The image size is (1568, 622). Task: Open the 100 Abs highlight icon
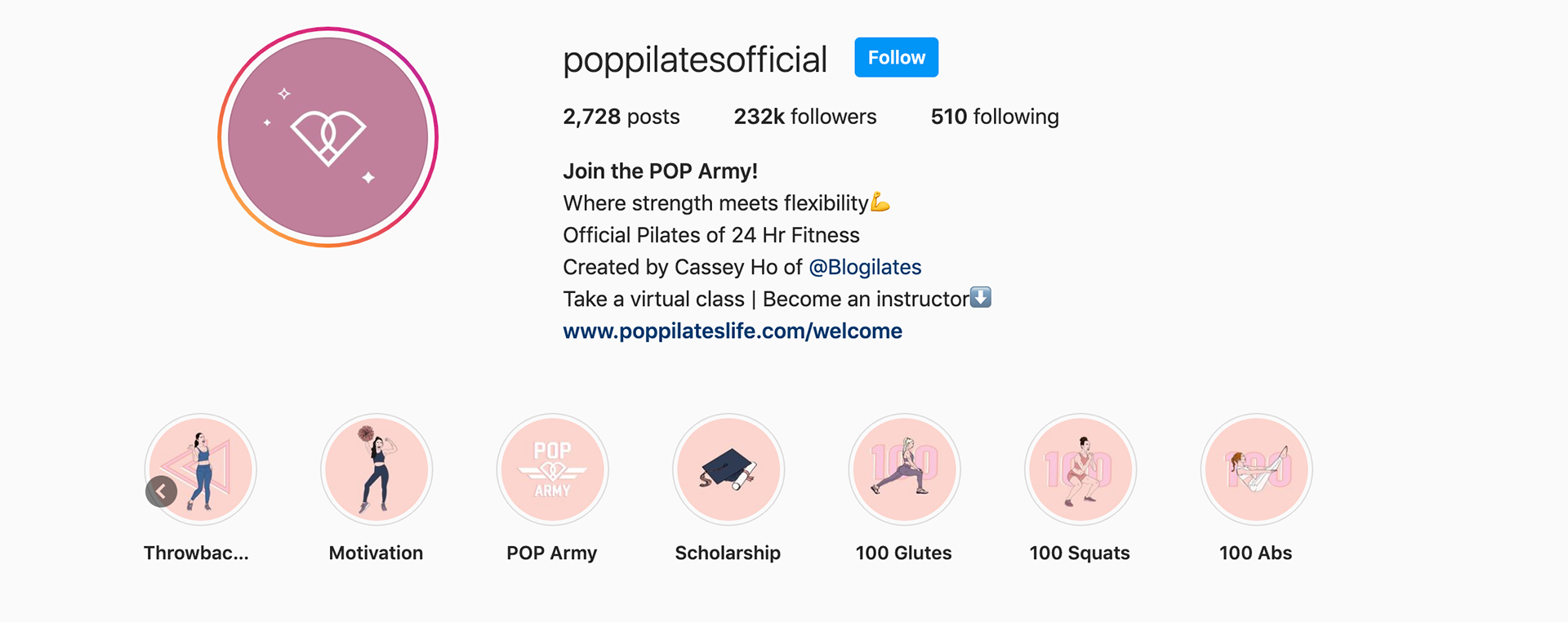coord(1257,469)
